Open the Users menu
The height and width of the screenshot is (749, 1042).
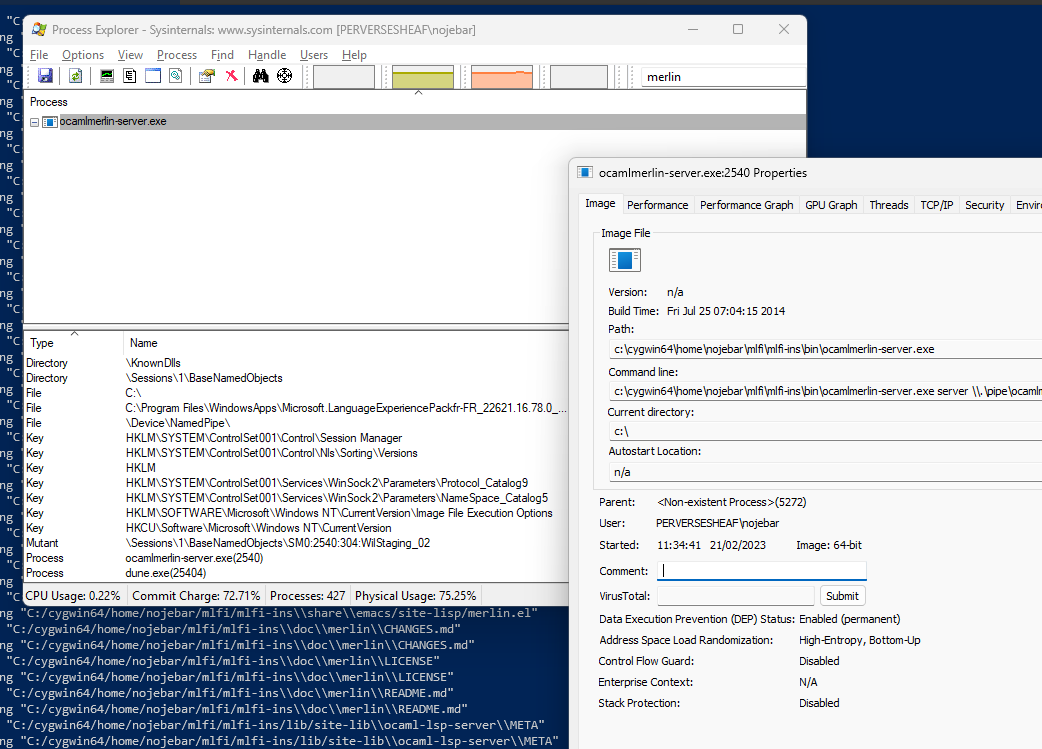314,54
